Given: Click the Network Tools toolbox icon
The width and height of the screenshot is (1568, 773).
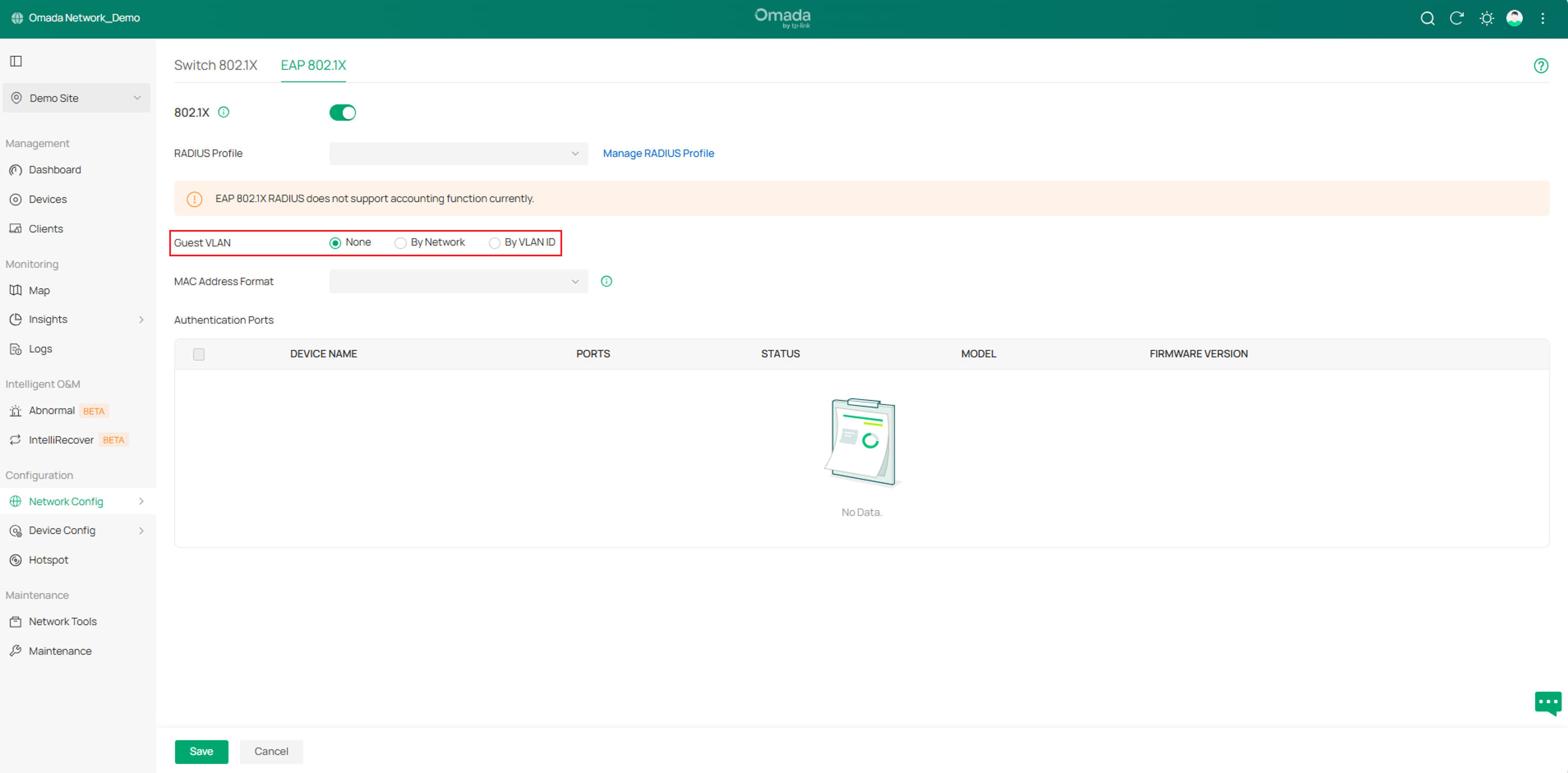Looking at the screenshot, I should click(x=16, y=622).
